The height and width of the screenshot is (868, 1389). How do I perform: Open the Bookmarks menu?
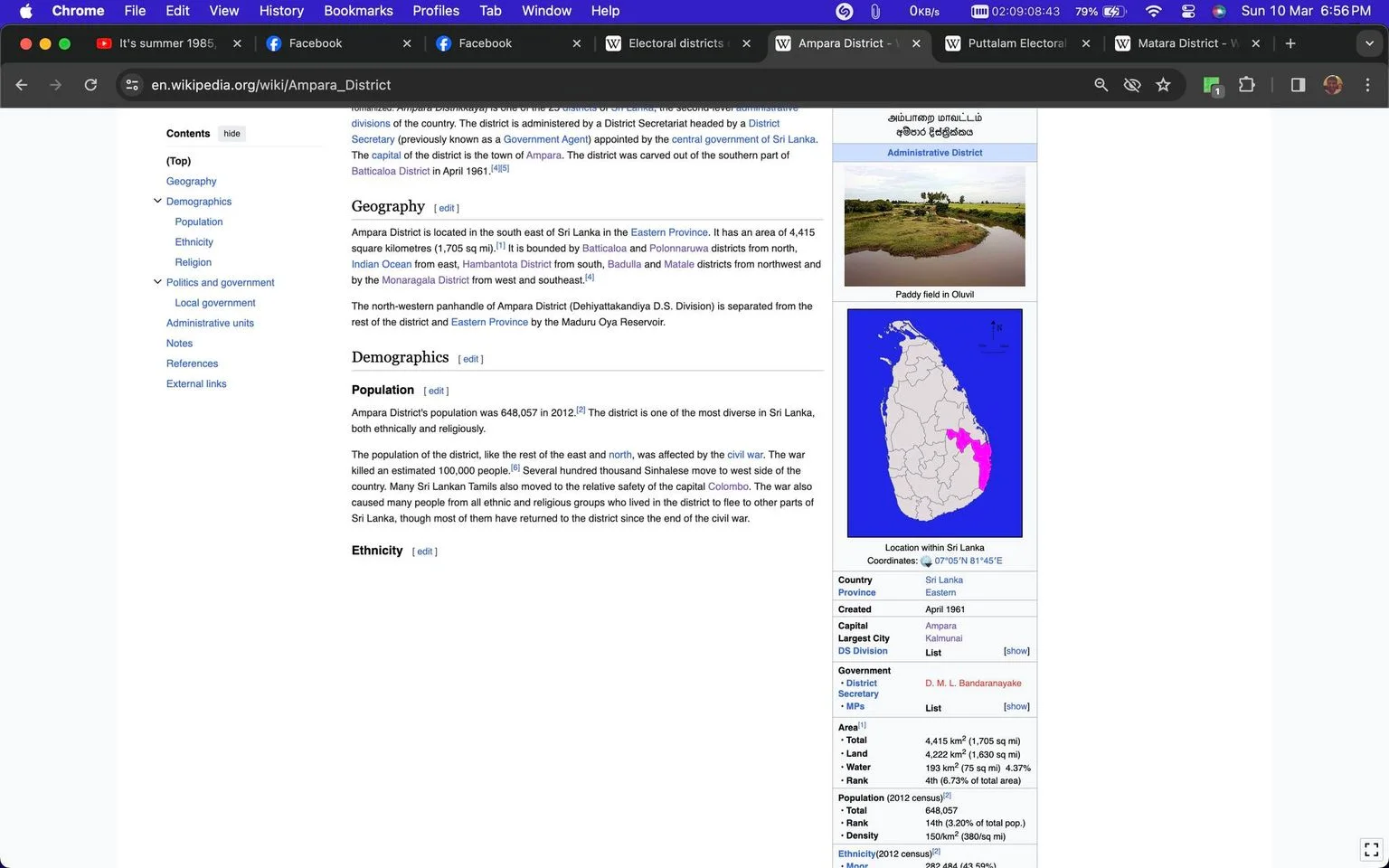358,11
